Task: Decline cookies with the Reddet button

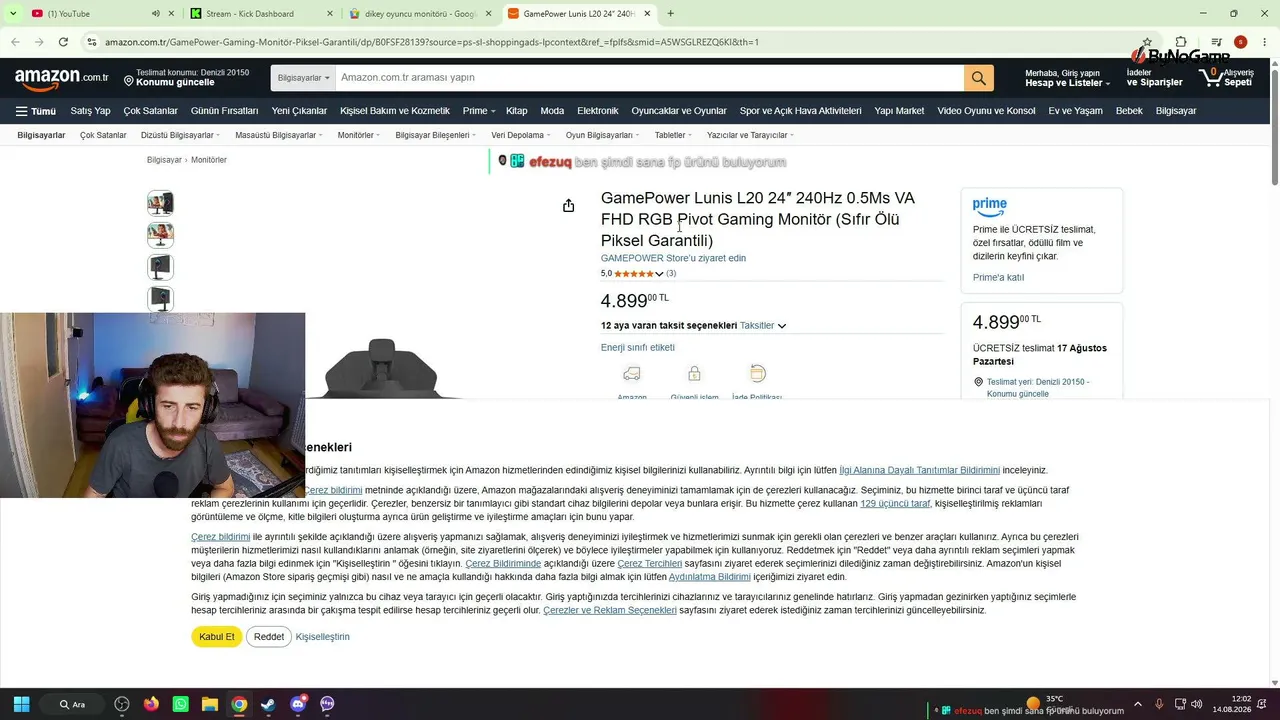Action: (x=269, y=637)
